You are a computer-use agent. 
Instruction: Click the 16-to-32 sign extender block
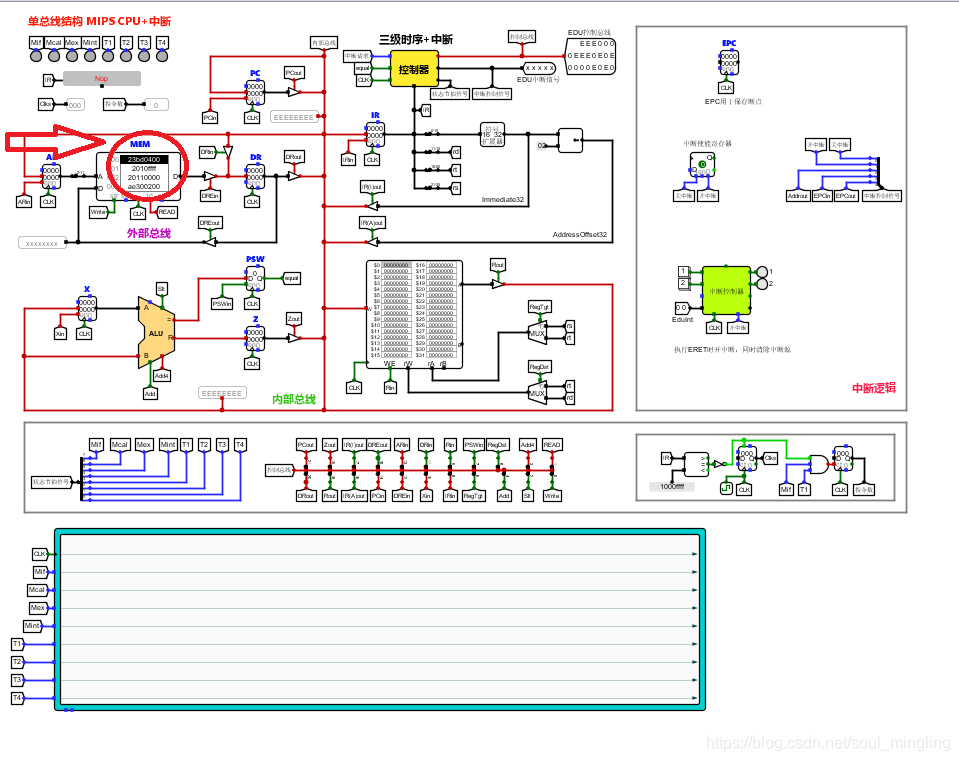tap(492, 134)
